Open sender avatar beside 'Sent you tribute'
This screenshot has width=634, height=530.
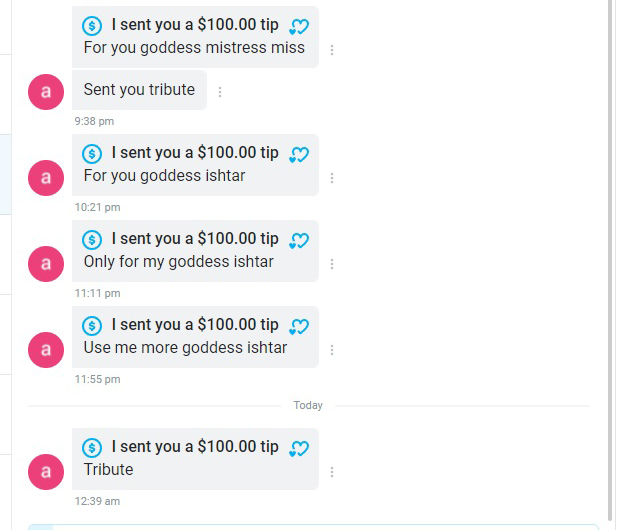(x=46, y=92)
